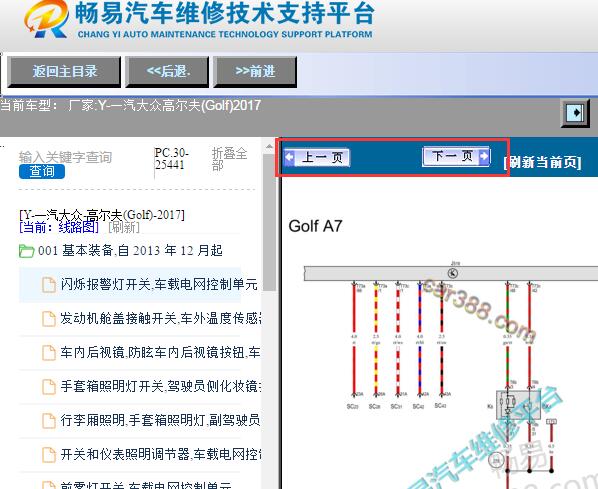The height and width of the screenshot is (489, 598).
Task: Click document icon beside 闪烁报警灯开关
Action: click(48, 285)
